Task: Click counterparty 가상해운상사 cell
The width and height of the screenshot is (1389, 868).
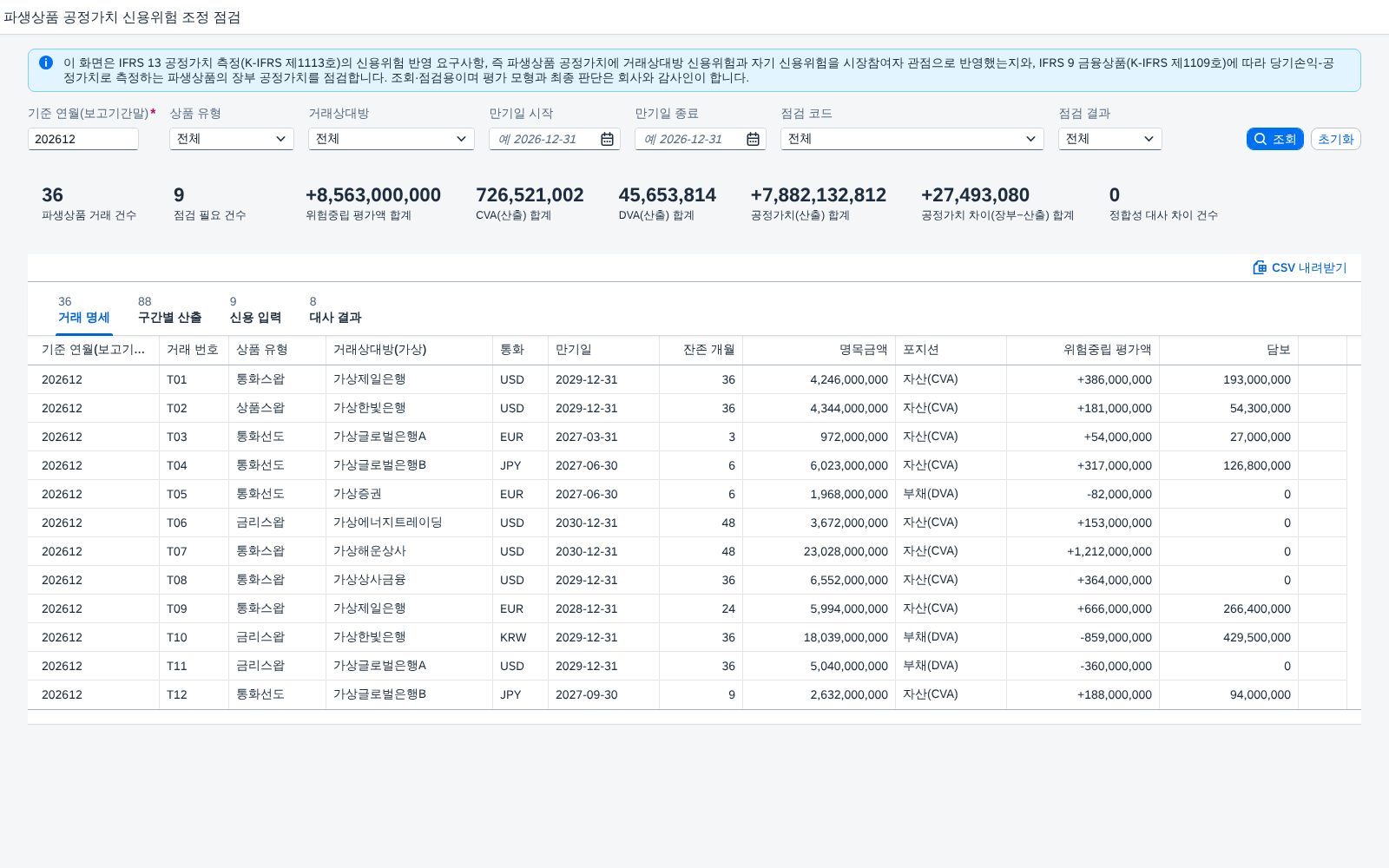Action: point(409,551)
